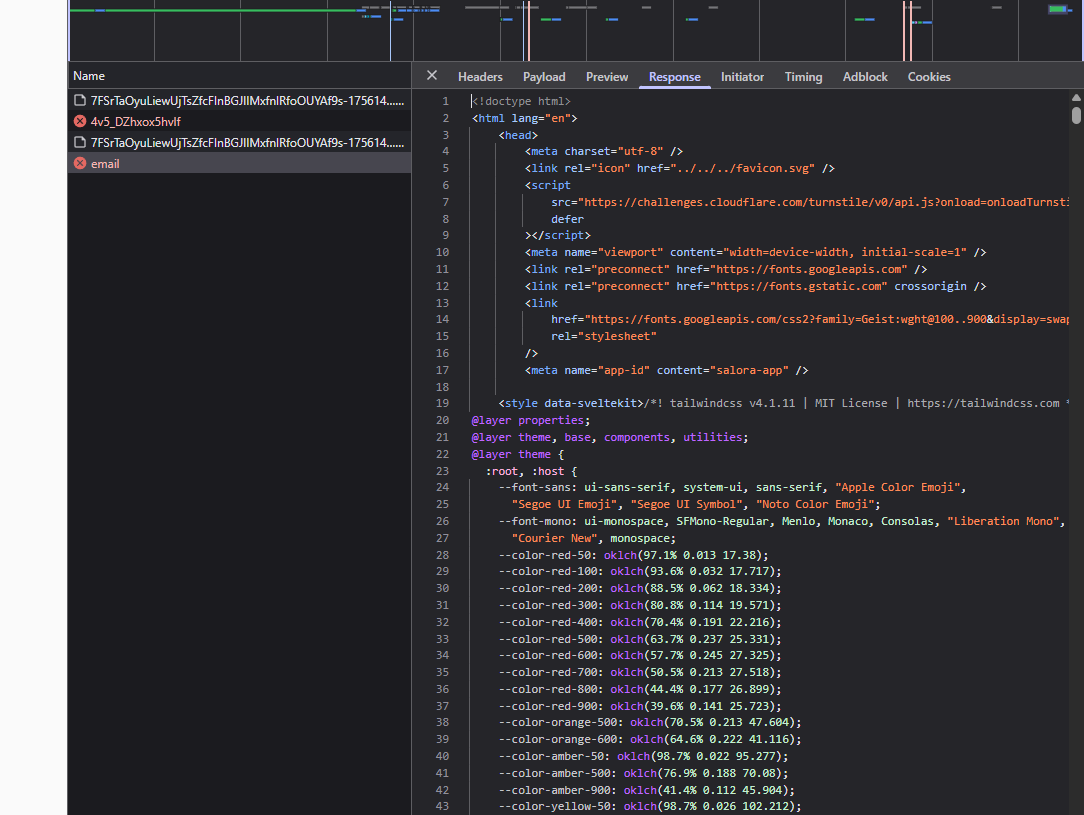Open the Cookies tab

tap(929, 77)
